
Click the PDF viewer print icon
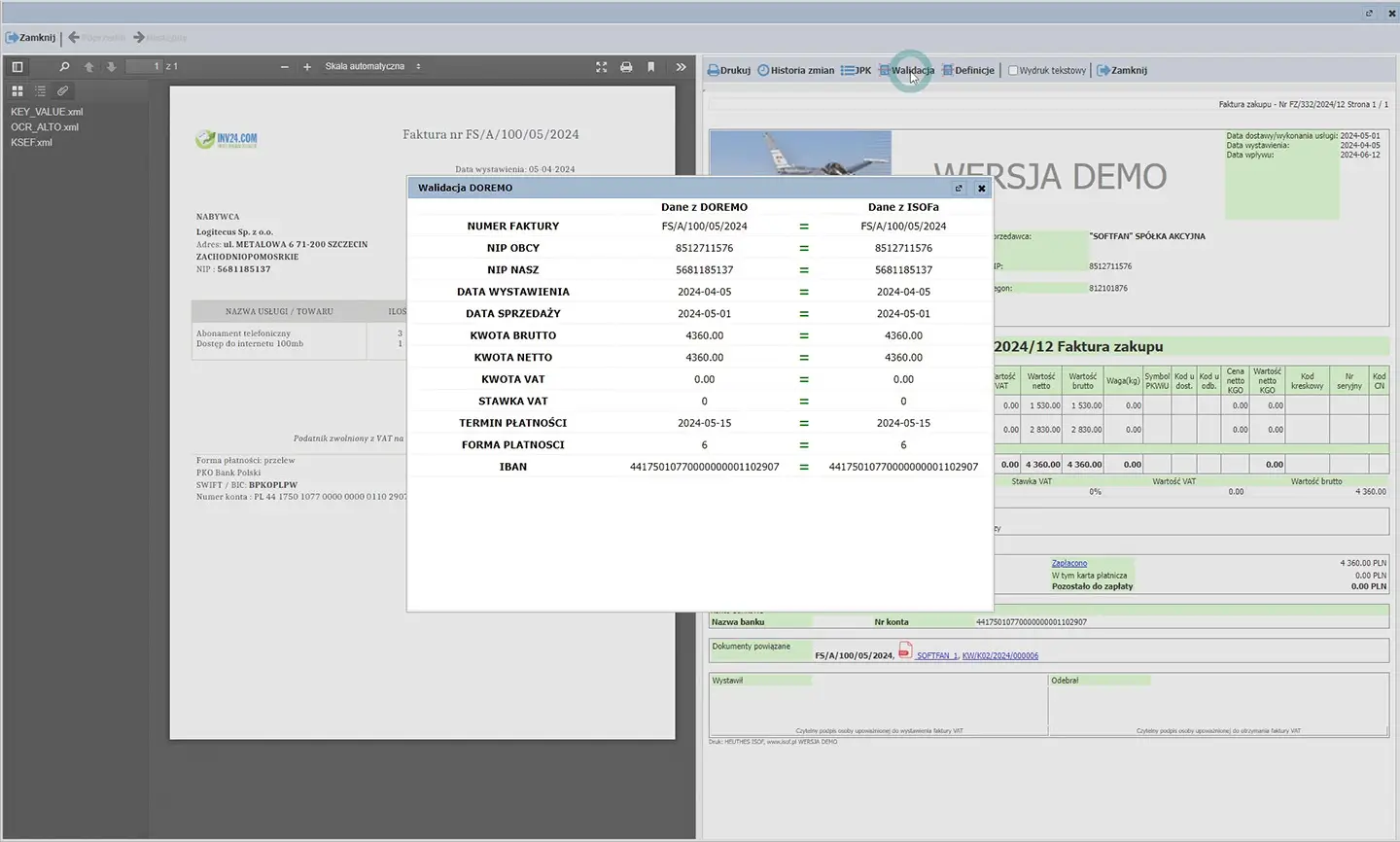point(626,67)
